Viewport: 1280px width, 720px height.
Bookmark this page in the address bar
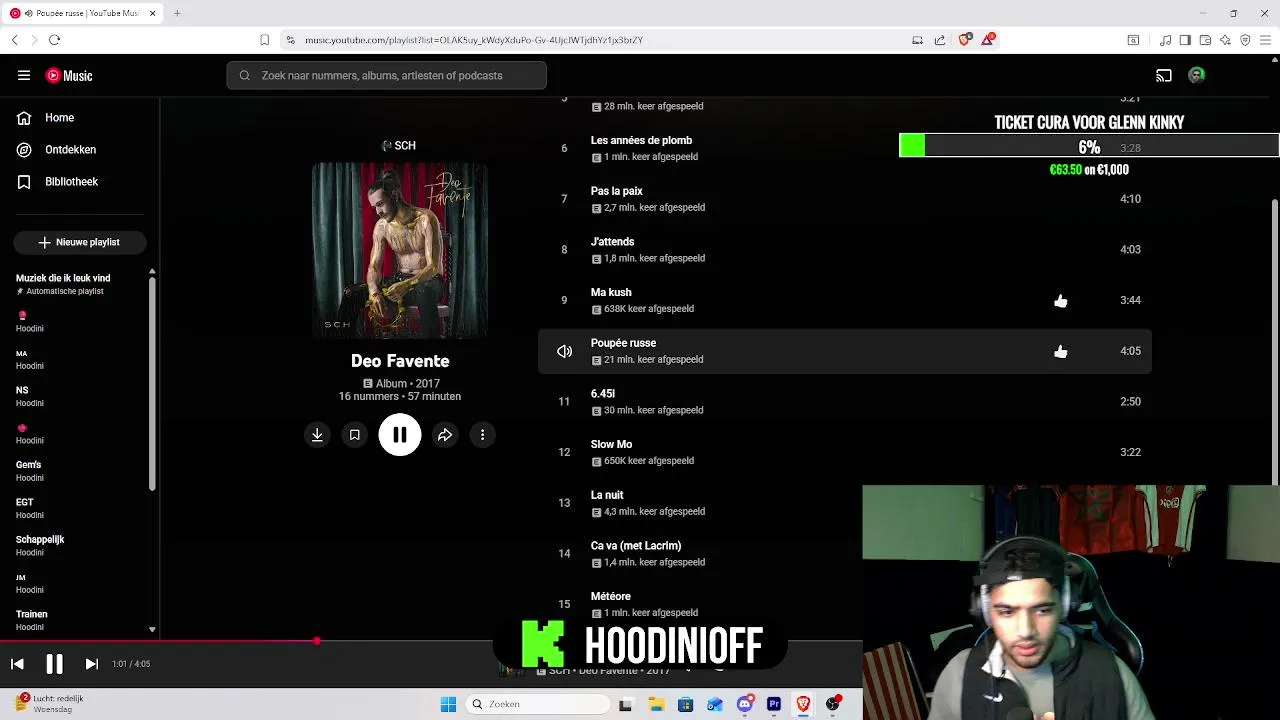264,40
